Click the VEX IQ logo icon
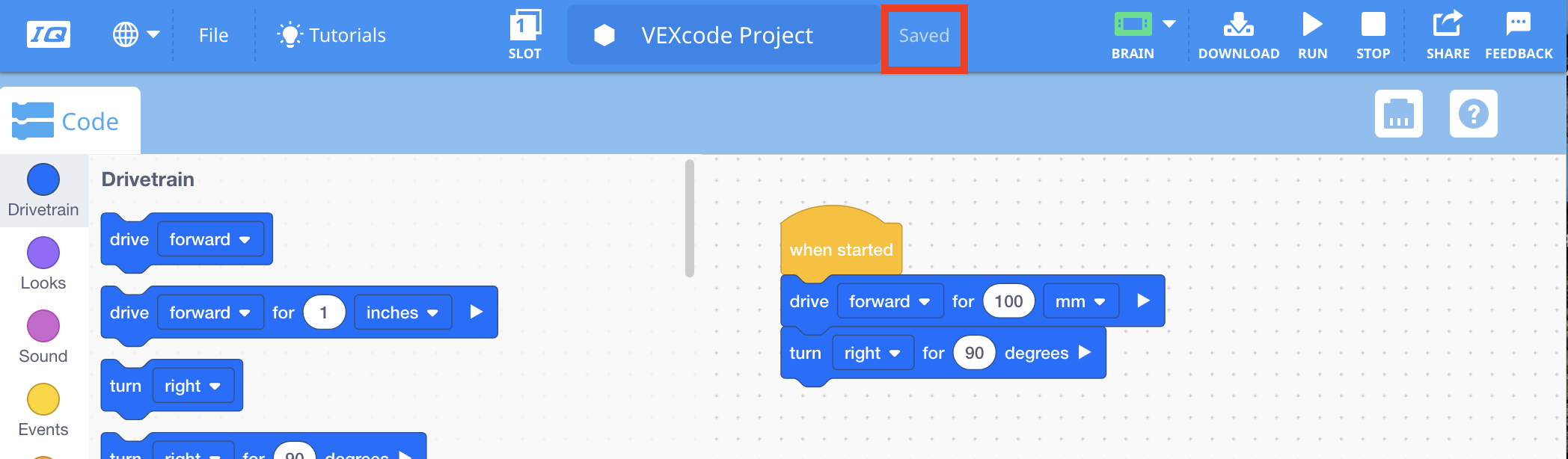Screen dimensions: 1568x459 pyautogui.click(x=49, y=34)
